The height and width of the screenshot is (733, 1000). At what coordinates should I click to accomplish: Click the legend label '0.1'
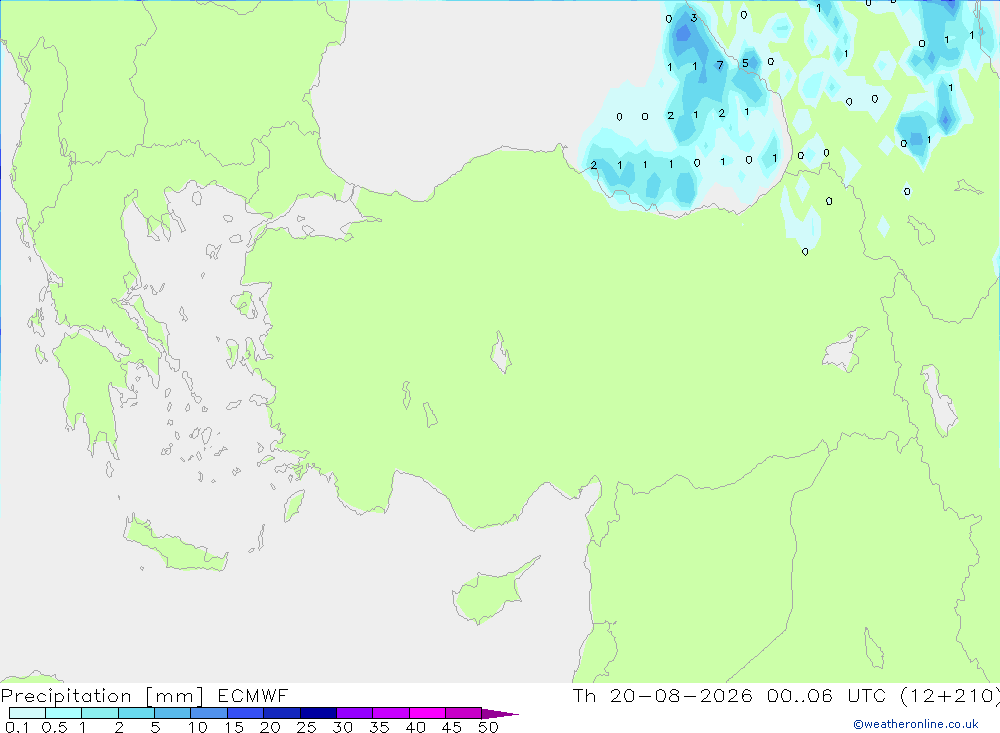pos(17,727)
